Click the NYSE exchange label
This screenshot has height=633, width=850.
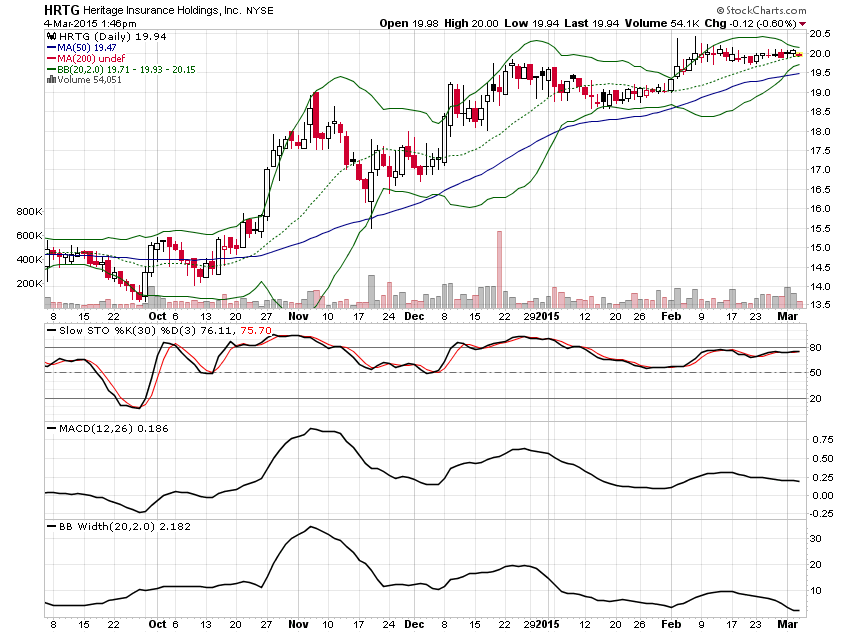[x=260, y=11]
